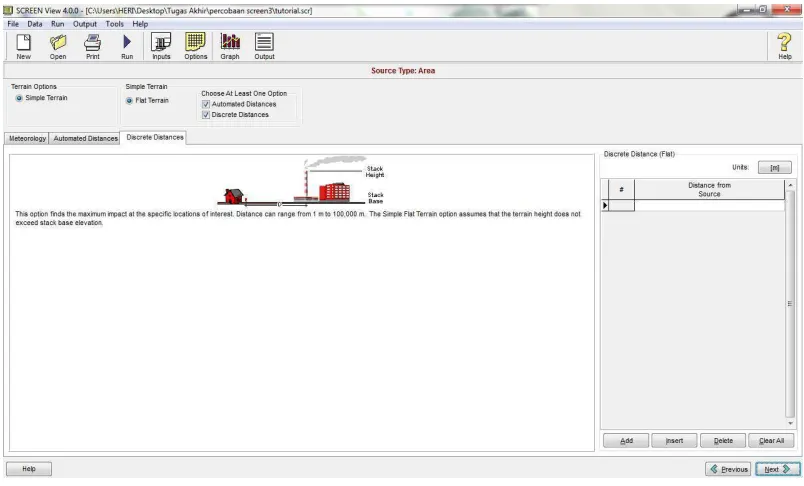Viewport: 804px width, 486px height.
Task: Click the Source Type: Area heading
Action: click(x=403, y=71)
